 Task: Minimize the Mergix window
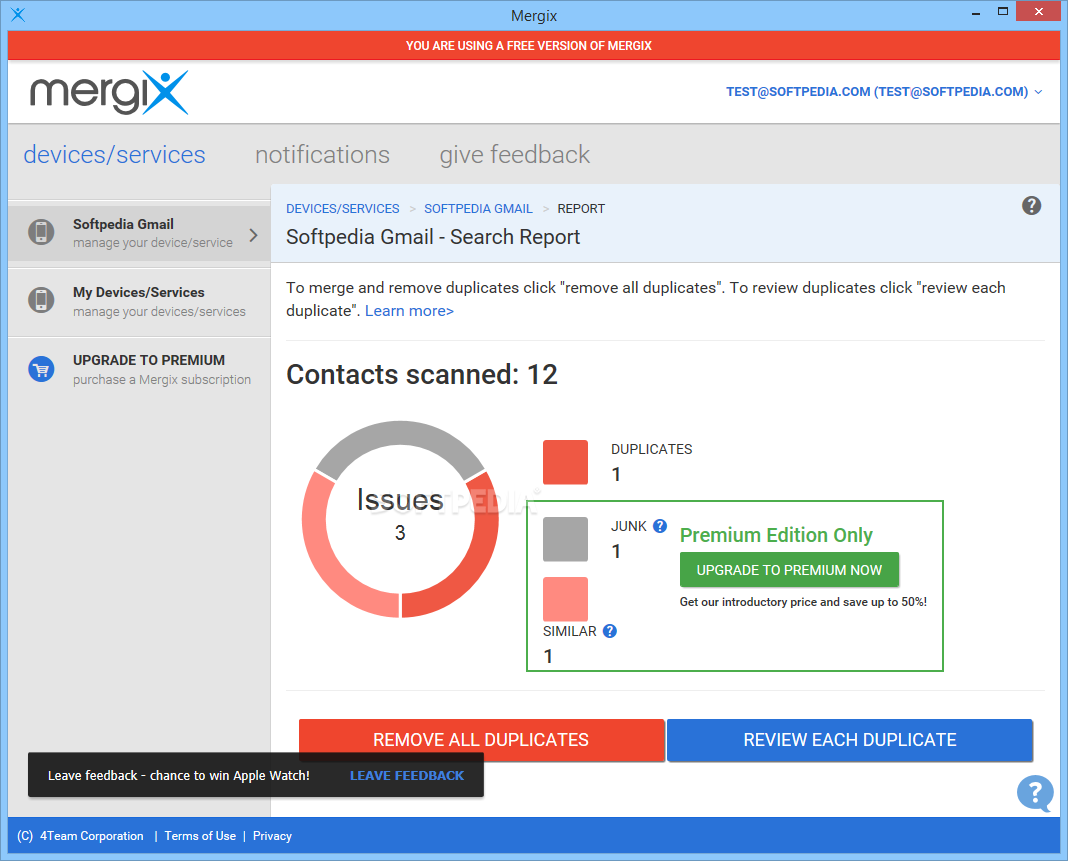tap(976, 12)
